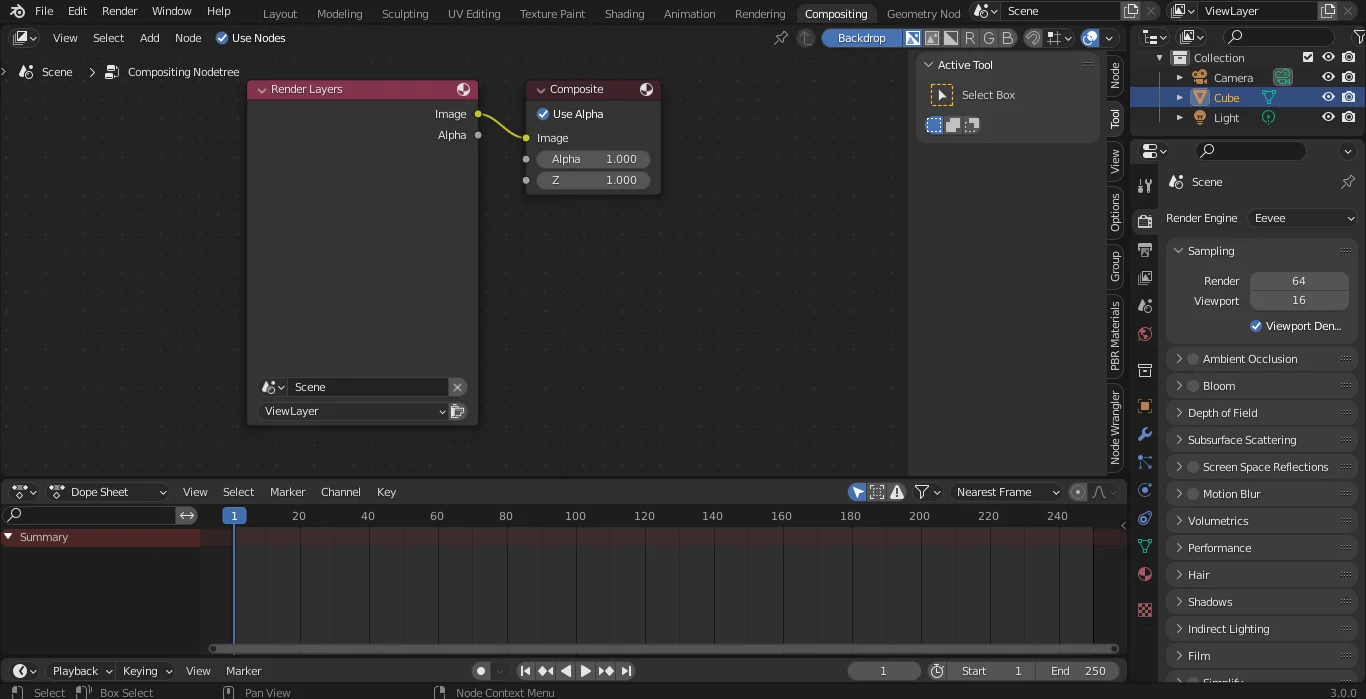Screen dimensions: 1366x699
Task: Hide the Cube object in viewport
Action: [1328, 98]
